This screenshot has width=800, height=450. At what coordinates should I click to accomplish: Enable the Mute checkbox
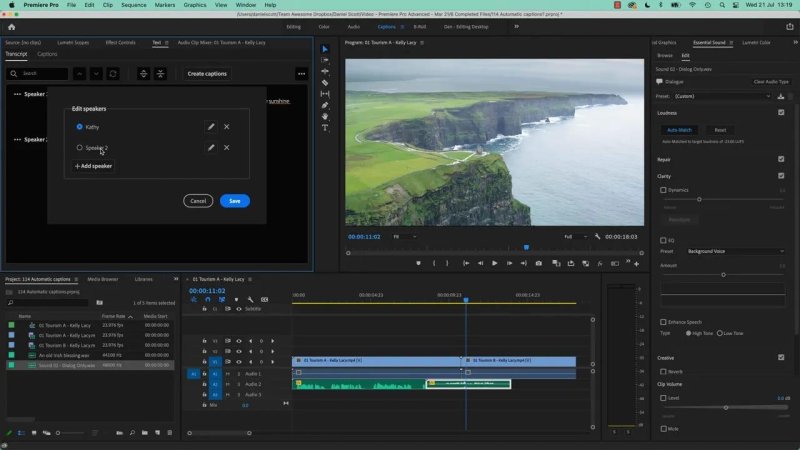pos(663,429)
